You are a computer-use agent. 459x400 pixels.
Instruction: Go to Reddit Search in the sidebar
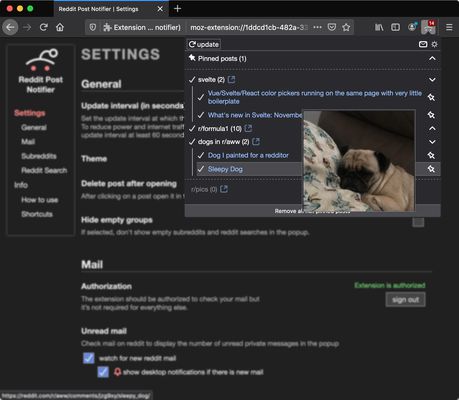click(44, 170)
